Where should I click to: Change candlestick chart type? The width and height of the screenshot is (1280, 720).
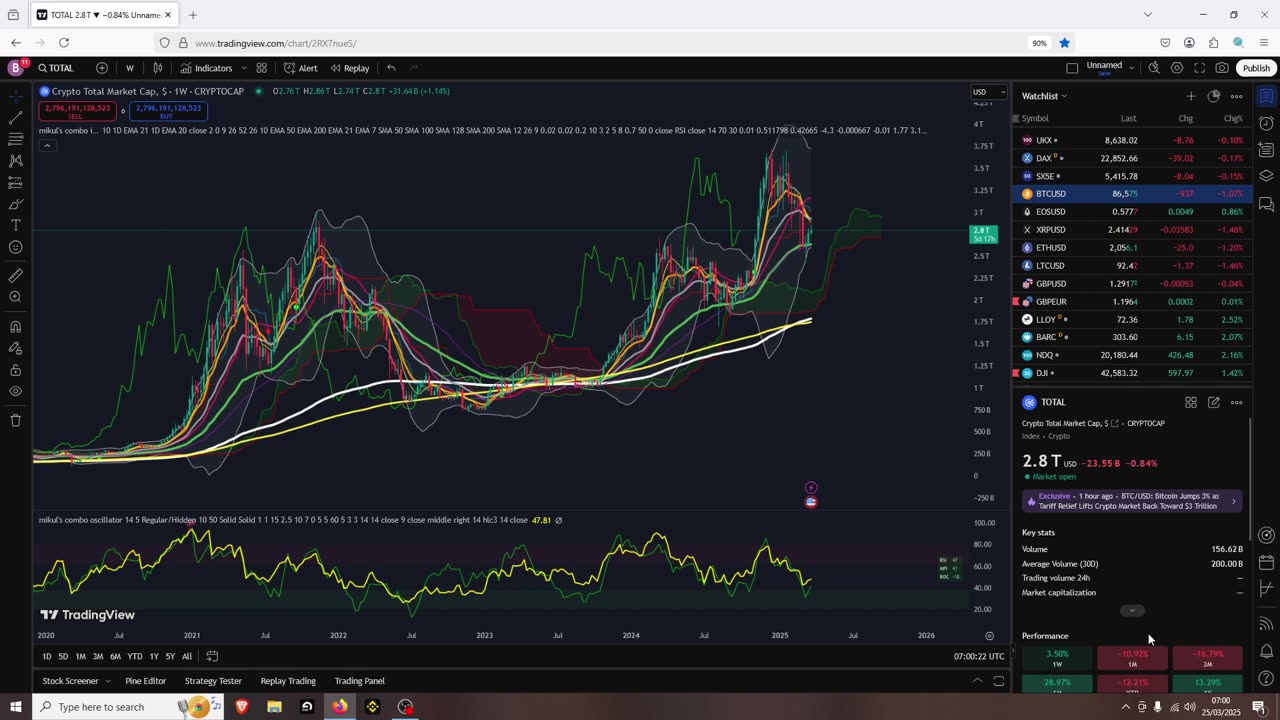[158, 68]
